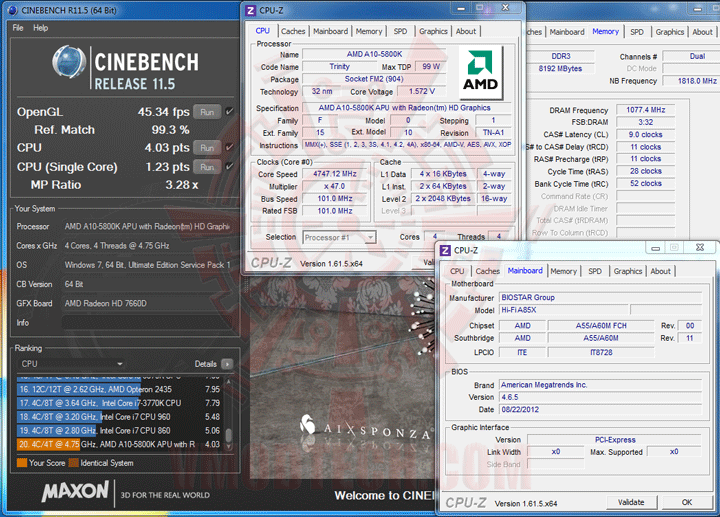
Task: Click the AIXSPONZA logo in render view
Action: click(365, 427)
